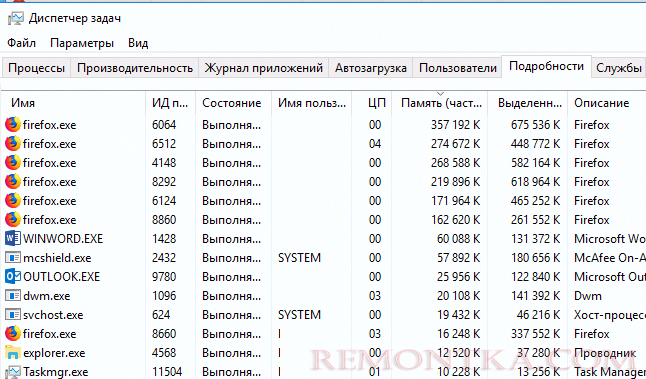Viewport: 646px width, 379px height.
Task: Click Firefox icon of PID 6124 row
Action: coord(13,200)
